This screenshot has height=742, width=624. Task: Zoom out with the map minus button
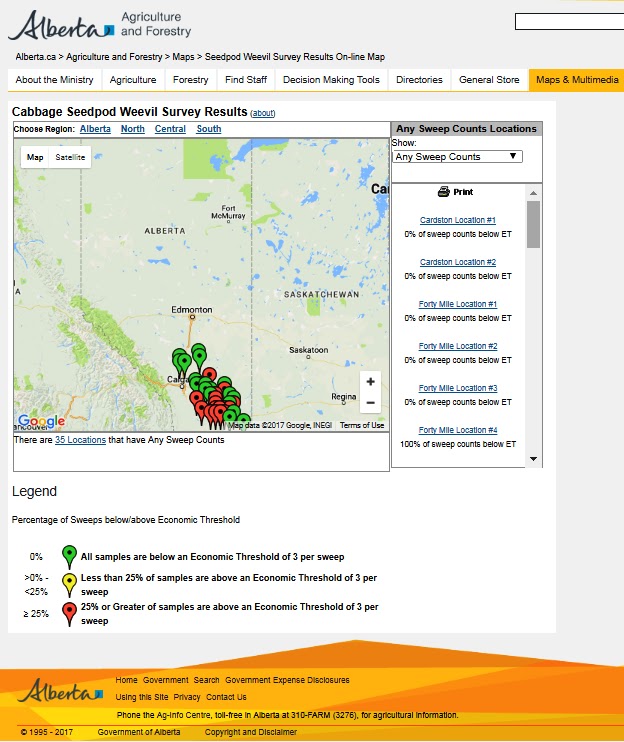click(370, 403)
